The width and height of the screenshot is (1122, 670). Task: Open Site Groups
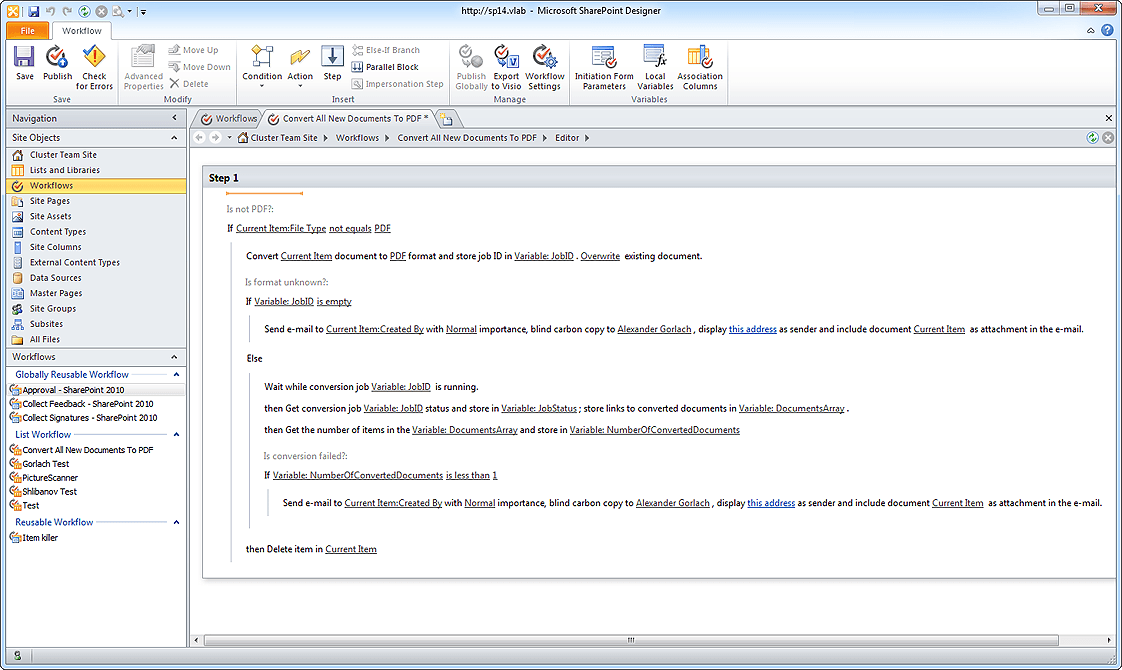click(x=96, y=309)
